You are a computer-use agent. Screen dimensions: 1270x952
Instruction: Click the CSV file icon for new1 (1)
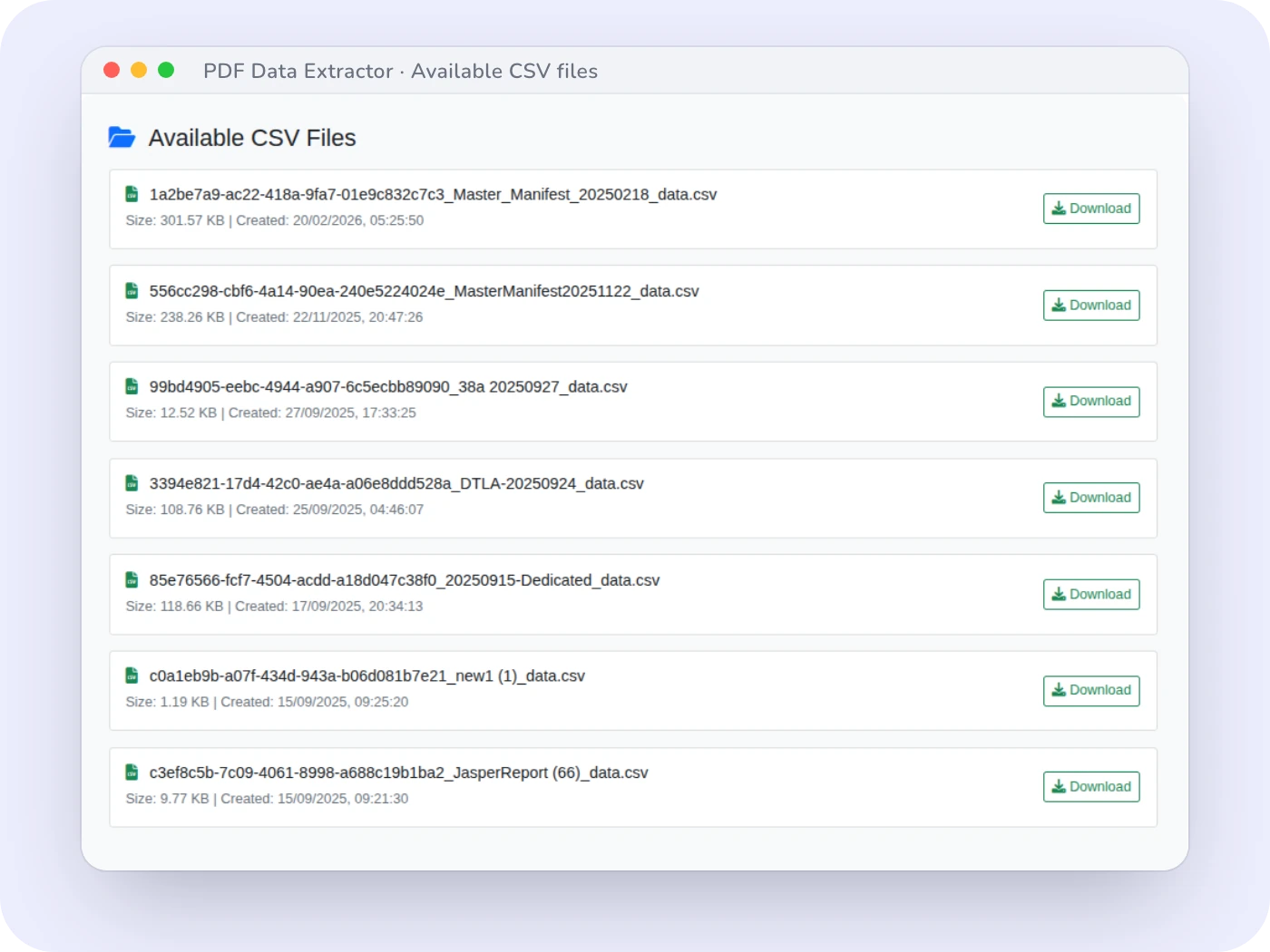[x=132, y=676]
